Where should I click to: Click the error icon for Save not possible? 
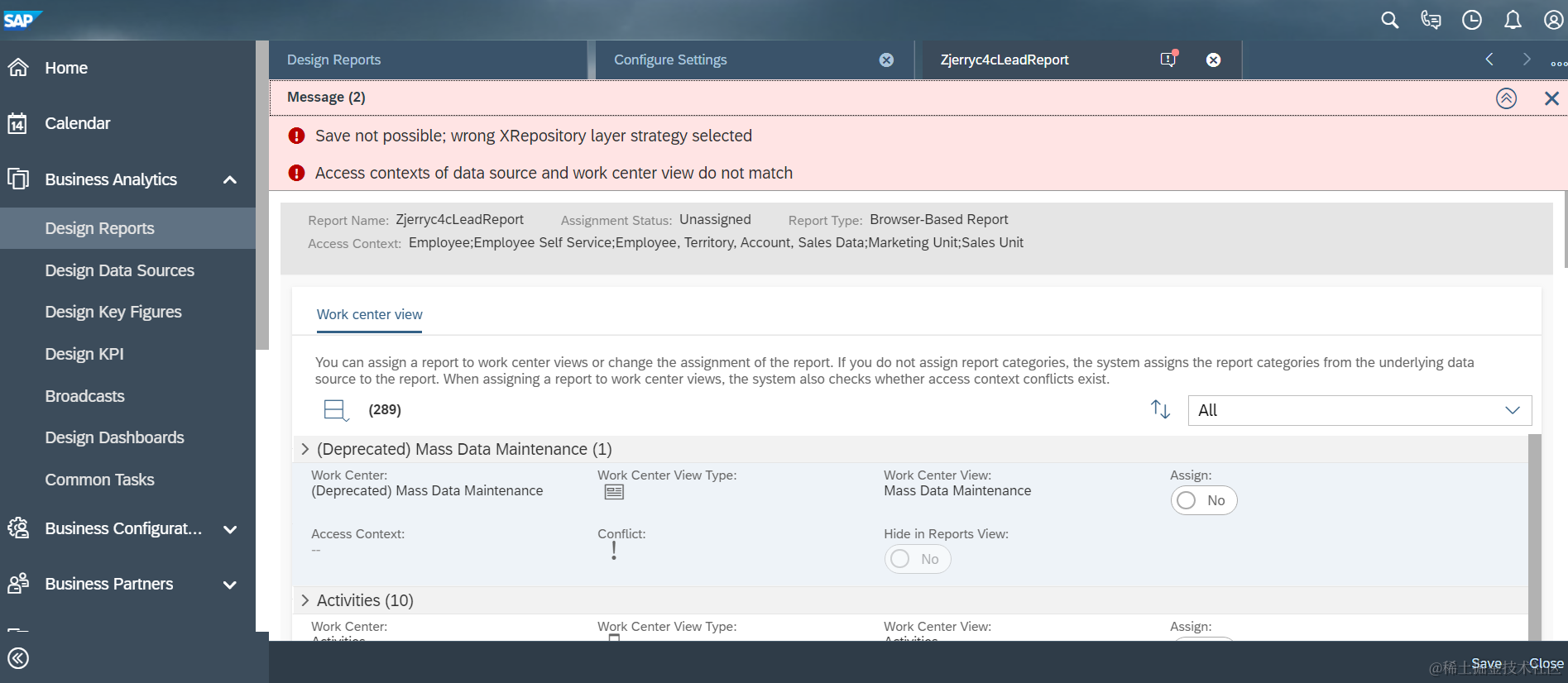pos(296,136)
